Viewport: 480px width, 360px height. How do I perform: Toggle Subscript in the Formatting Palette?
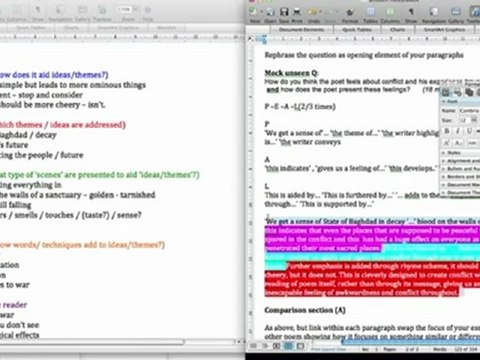459,143
